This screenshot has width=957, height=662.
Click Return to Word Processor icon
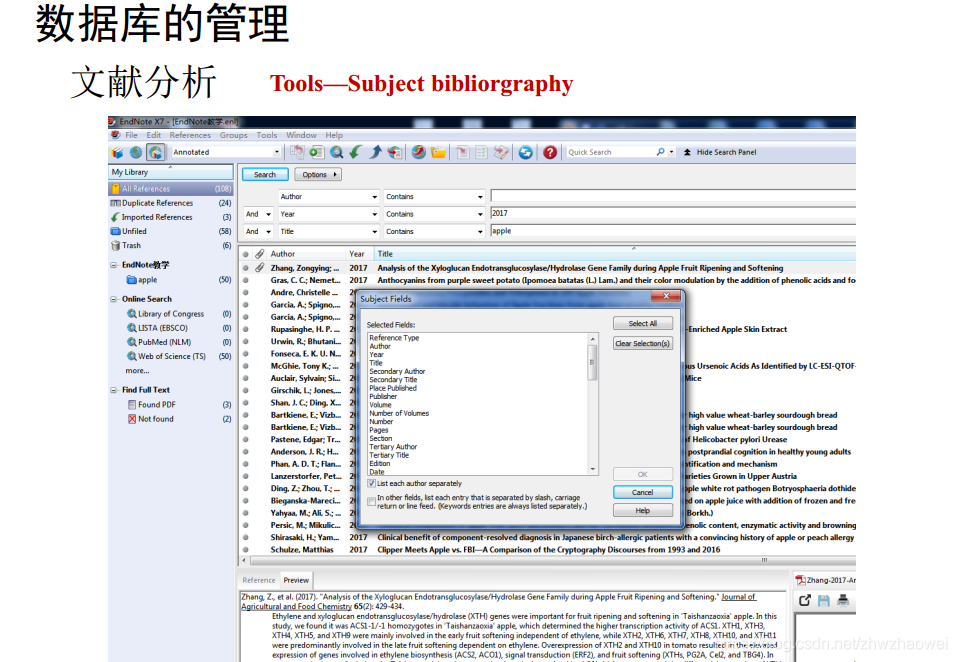pyautogui.click(x=501, y=153)
